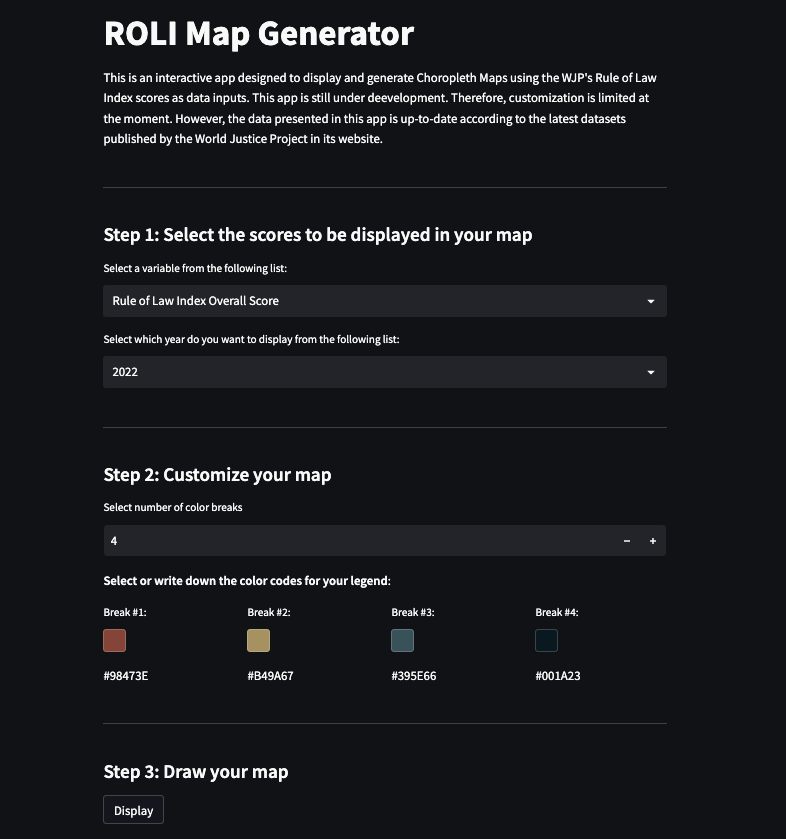Image resolution: width=786 pixels, height=839 pixels.
Task: Expand the variable dropdown arrow
Action: 651,301
